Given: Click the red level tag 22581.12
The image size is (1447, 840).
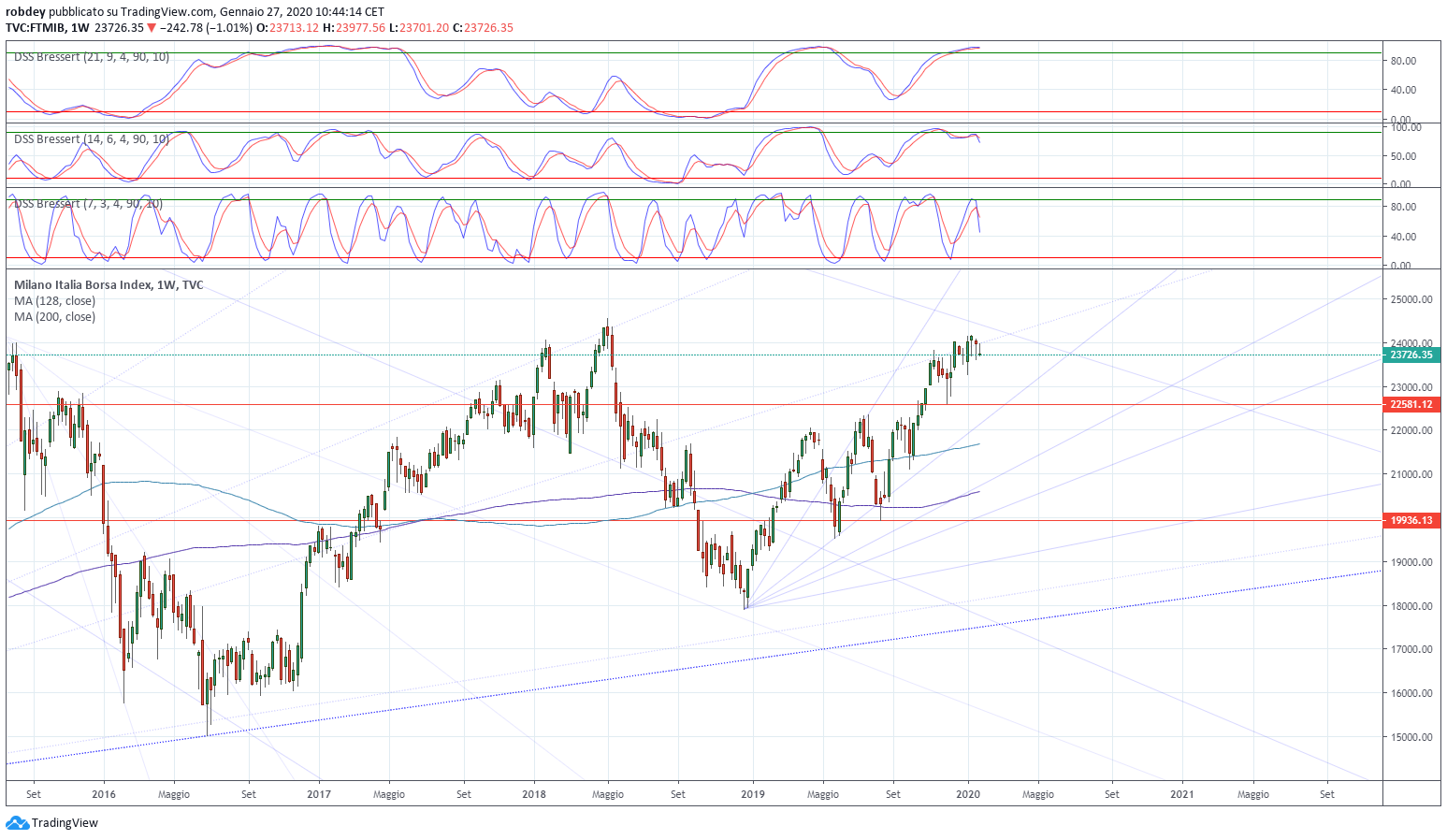Looking at the screenshot, I should click(1411, 405).
